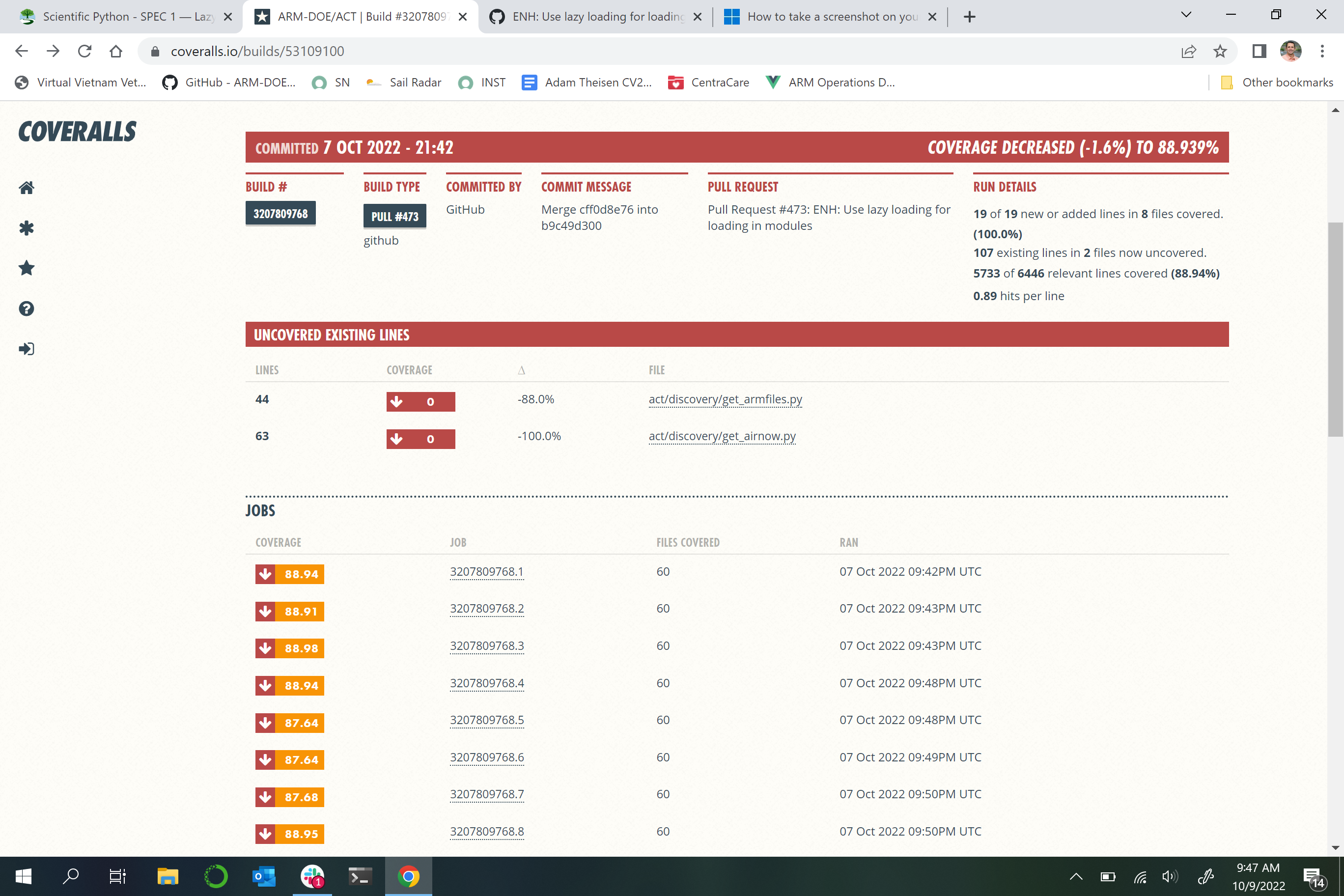Open act/discovery/get_armfiles.py file link

pos(724,399)
